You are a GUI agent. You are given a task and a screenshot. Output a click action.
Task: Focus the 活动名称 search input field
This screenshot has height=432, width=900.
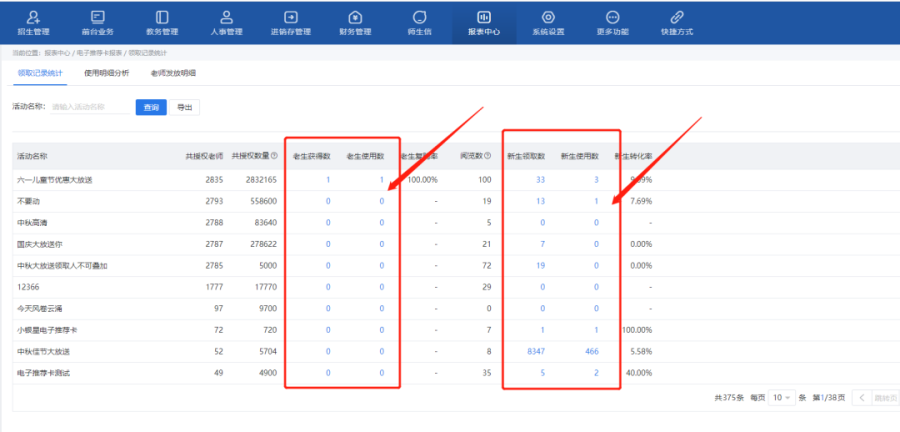pos(90,106)
